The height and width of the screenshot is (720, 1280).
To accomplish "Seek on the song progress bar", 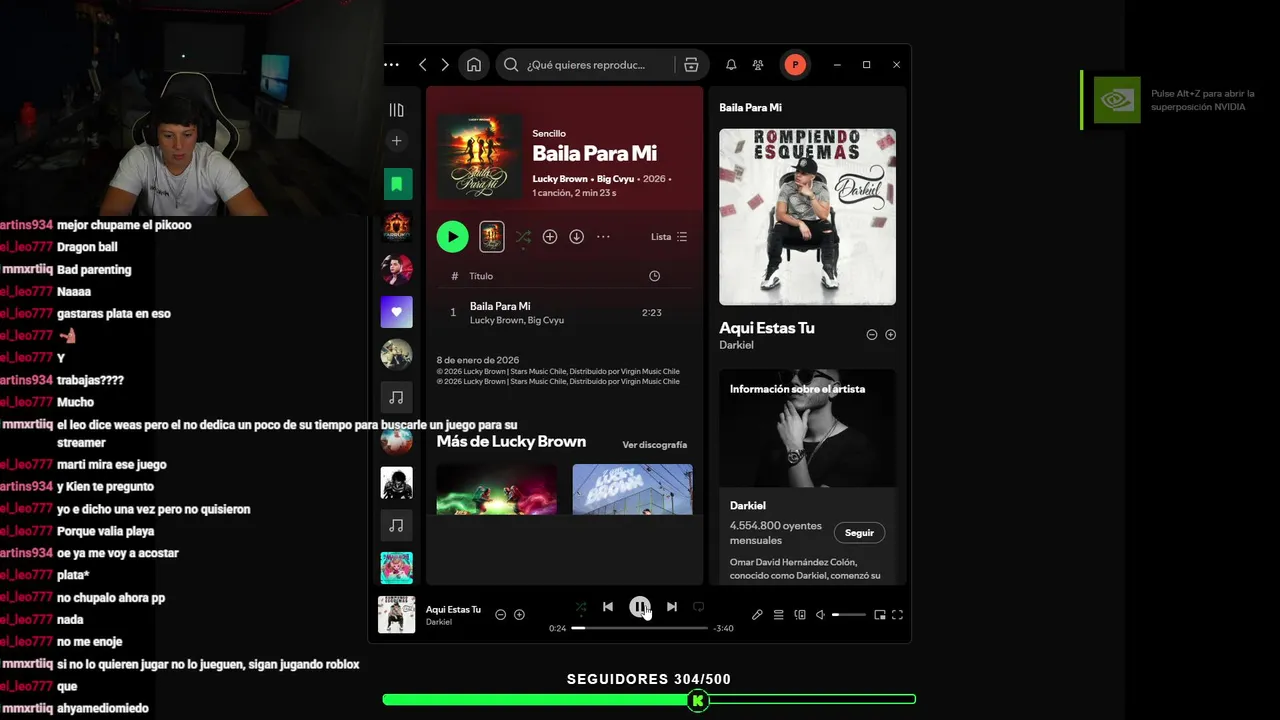I will point(639,628).
